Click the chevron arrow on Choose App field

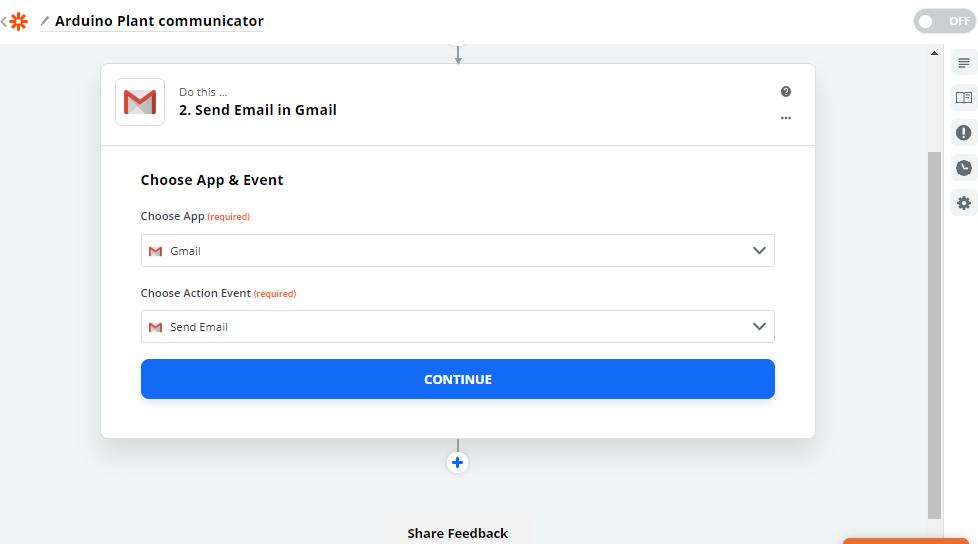(759, 251)
